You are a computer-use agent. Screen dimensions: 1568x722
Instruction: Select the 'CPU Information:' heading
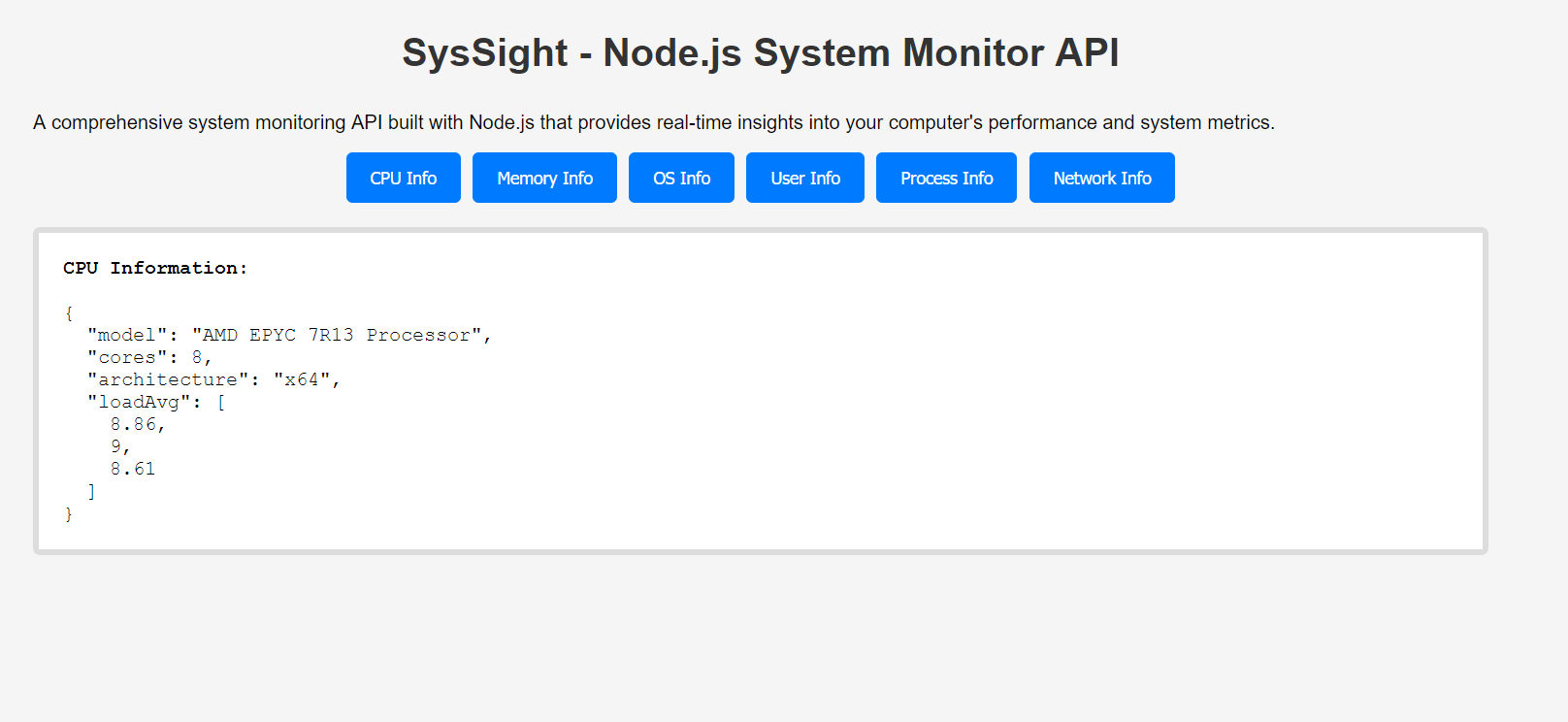pos(155,268)
